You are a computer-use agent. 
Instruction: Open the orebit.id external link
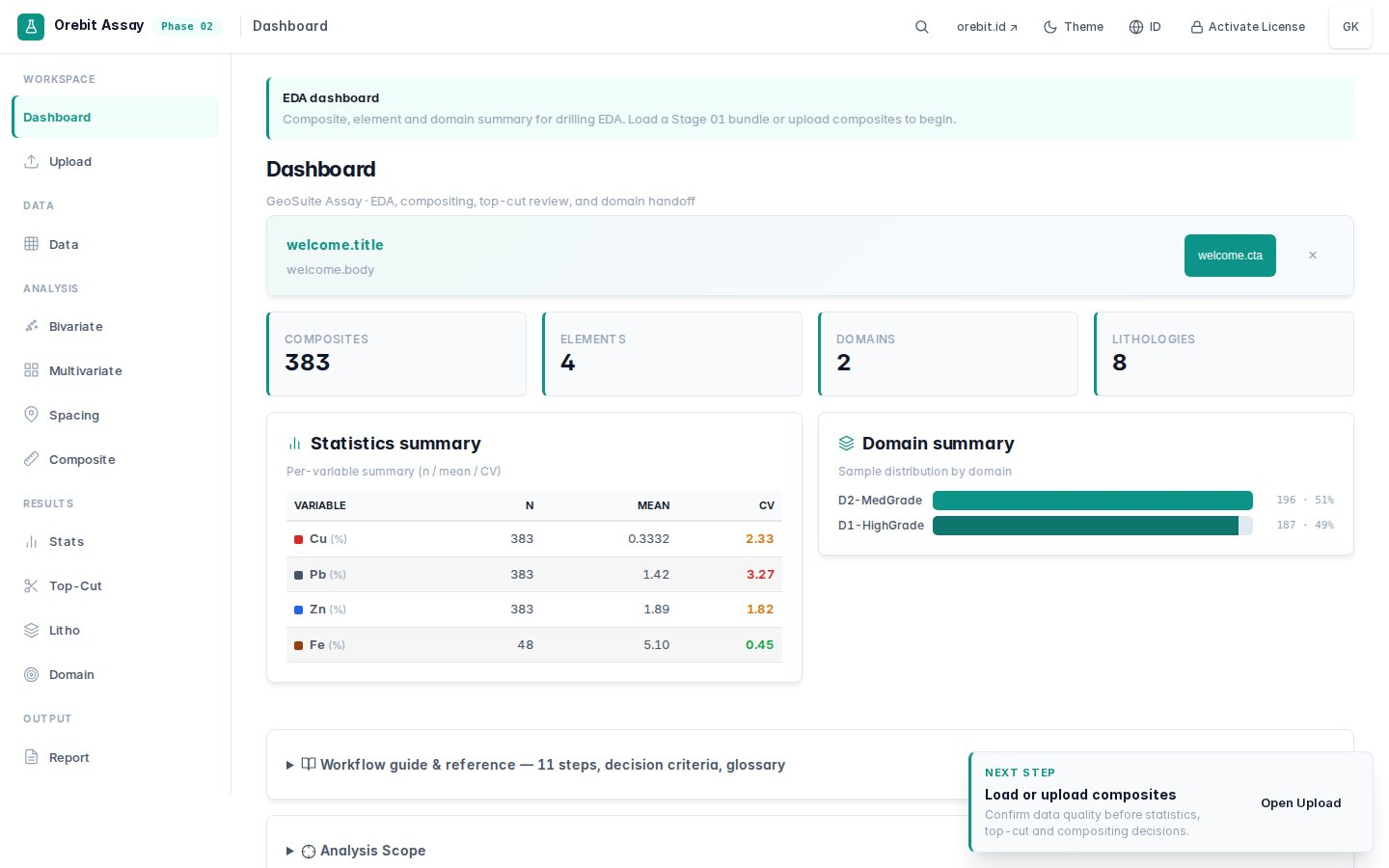click(x=987, y=27)
